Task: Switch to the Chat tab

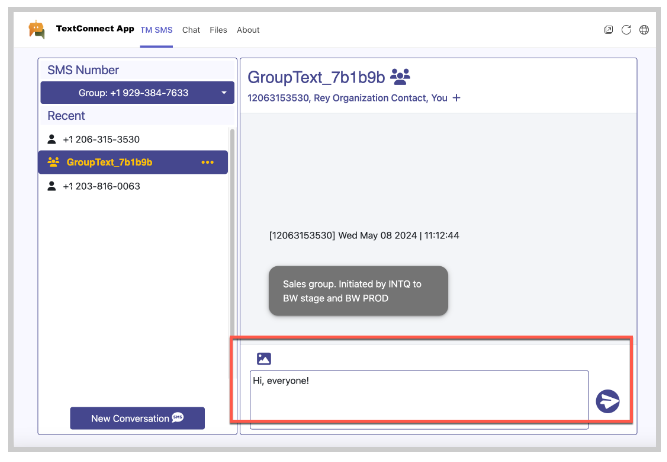Action: [x=191, y=30]
